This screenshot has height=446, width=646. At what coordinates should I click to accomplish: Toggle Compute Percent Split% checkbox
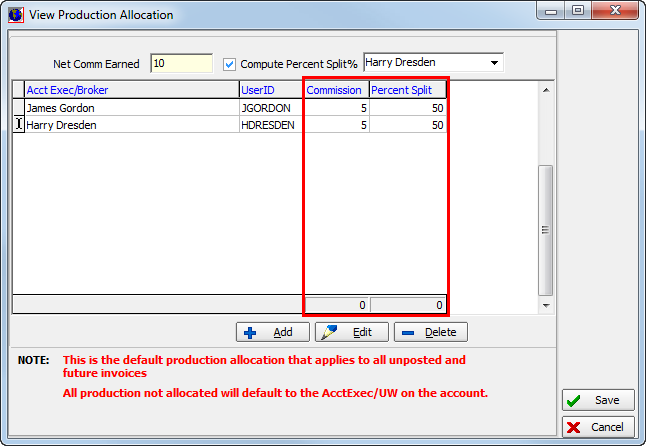[x=229, y=64]
